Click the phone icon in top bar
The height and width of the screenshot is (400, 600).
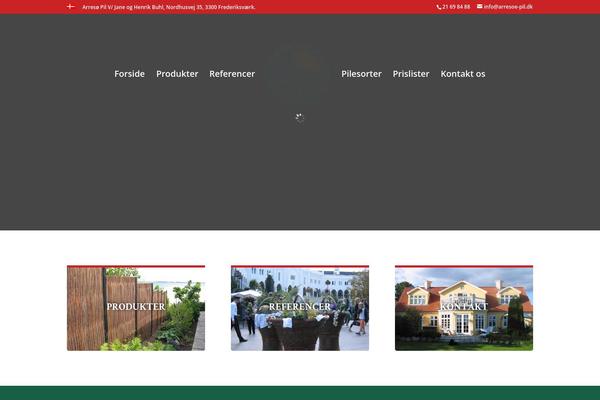click(439, 7)
